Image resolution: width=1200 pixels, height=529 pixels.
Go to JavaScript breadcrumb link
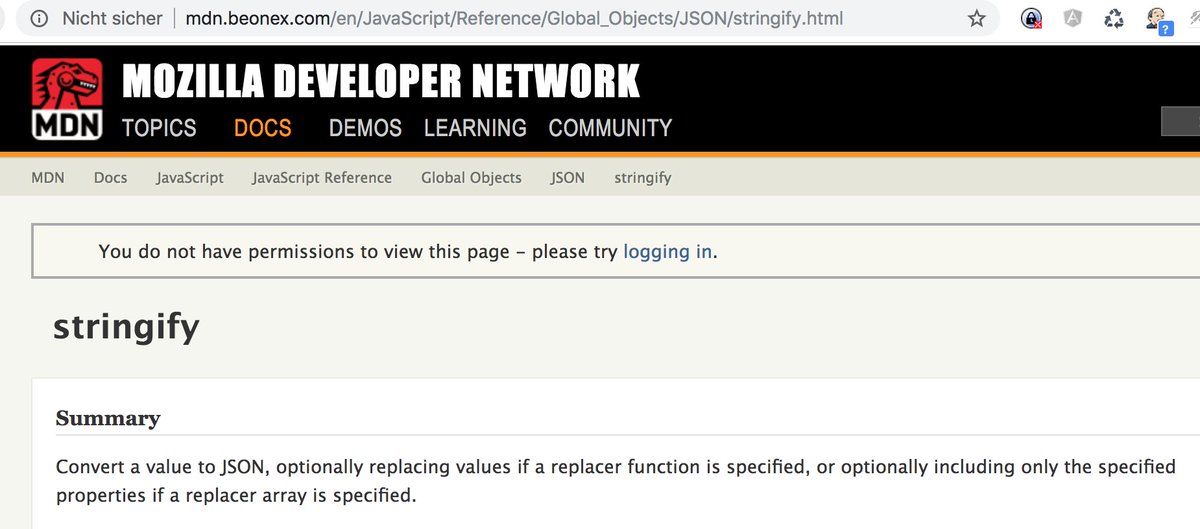[x=190, y=177]
